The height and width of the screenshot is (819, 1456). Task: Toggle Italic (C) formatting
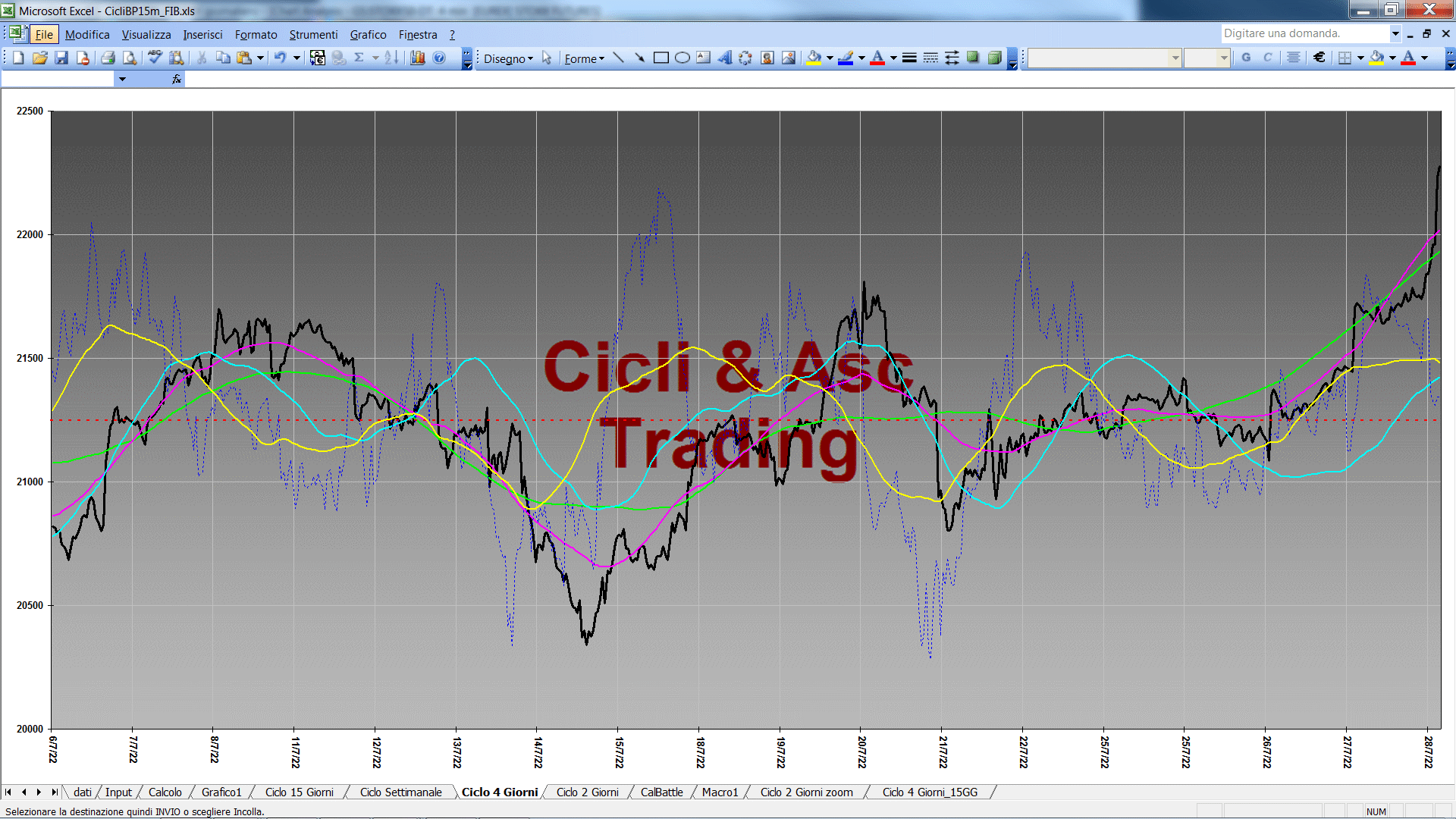tap(1267, 58)
